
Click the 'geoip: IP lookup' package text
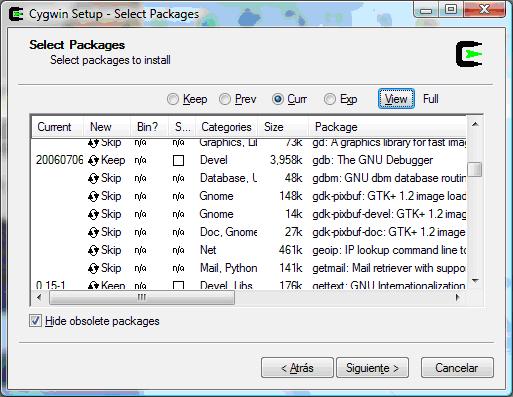pyautogui.click(x=389, y=250)
